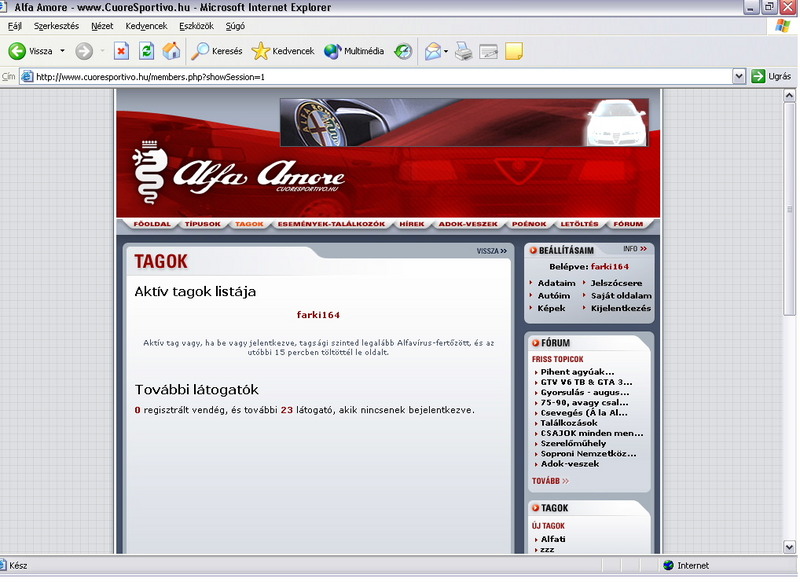This screenshot has height=582, width=800.
Task: Open forum topic Gyorsulás - augus...
Action: pos(585,392)
